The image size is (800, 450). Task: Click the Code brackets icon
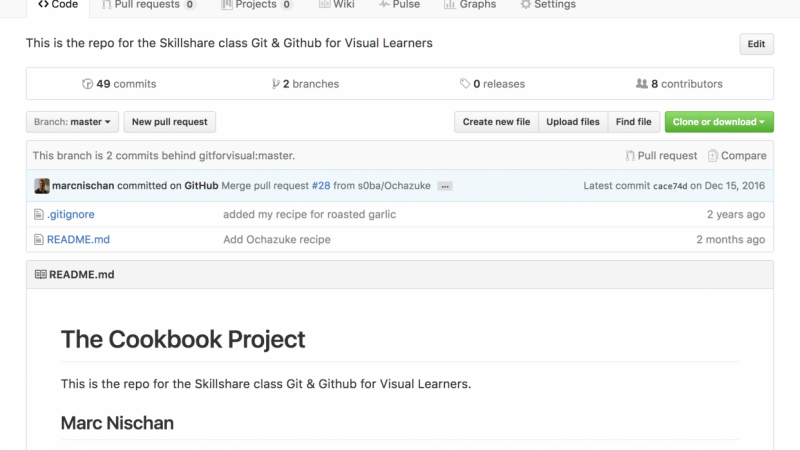[x=43, y=5]
